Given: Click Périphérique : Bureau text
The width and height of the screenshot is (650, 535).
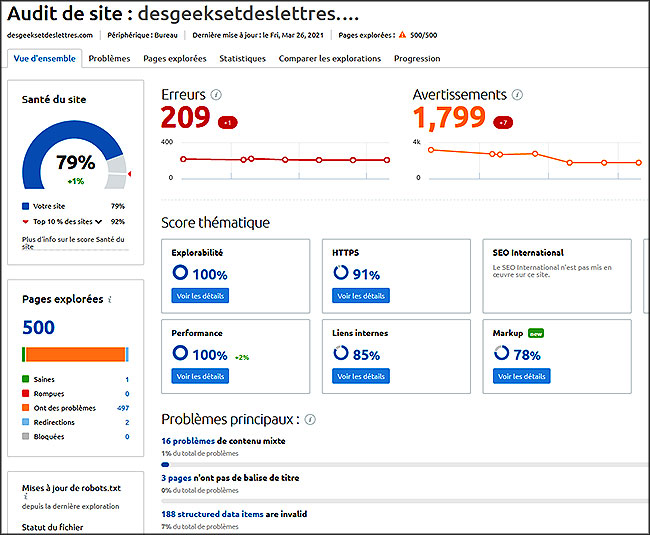Looking at the screenshot, I should pos(142,35).
